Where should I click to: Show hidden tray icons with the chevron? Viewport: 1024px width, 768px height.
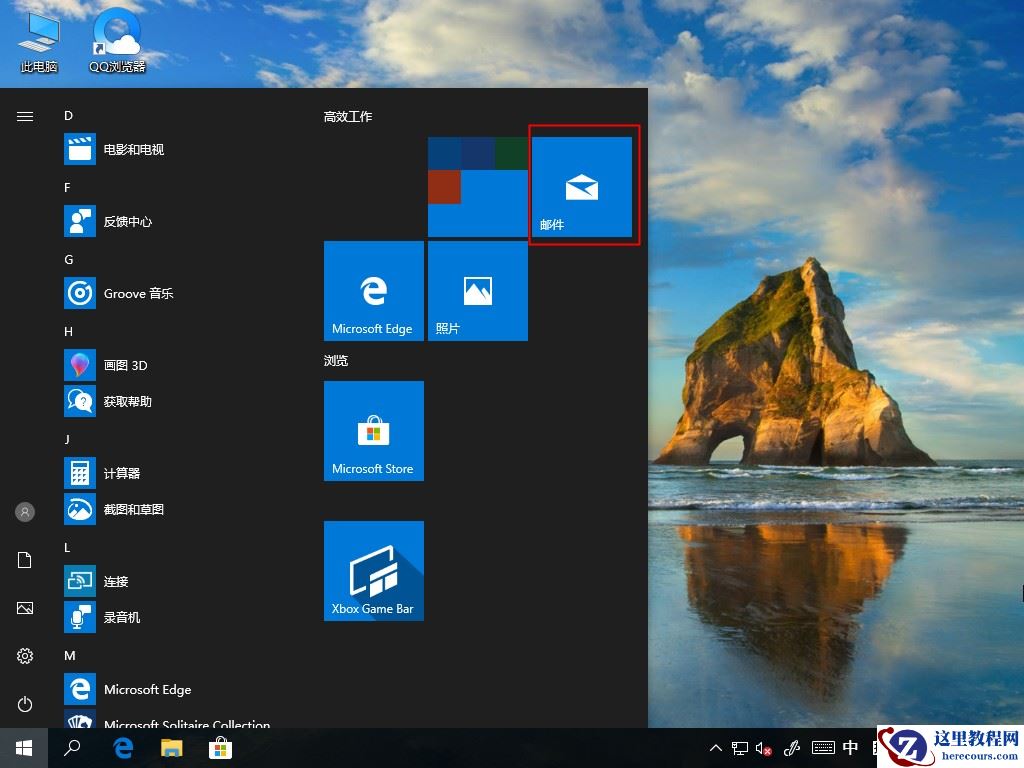point(716,748)
